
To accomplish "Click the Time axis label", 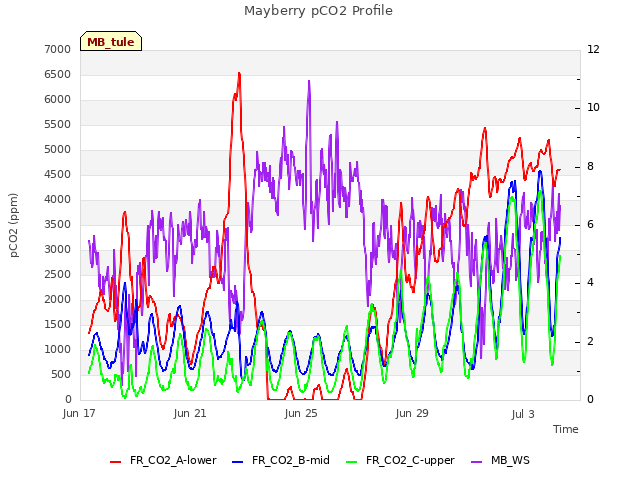I will pos(566,429).
